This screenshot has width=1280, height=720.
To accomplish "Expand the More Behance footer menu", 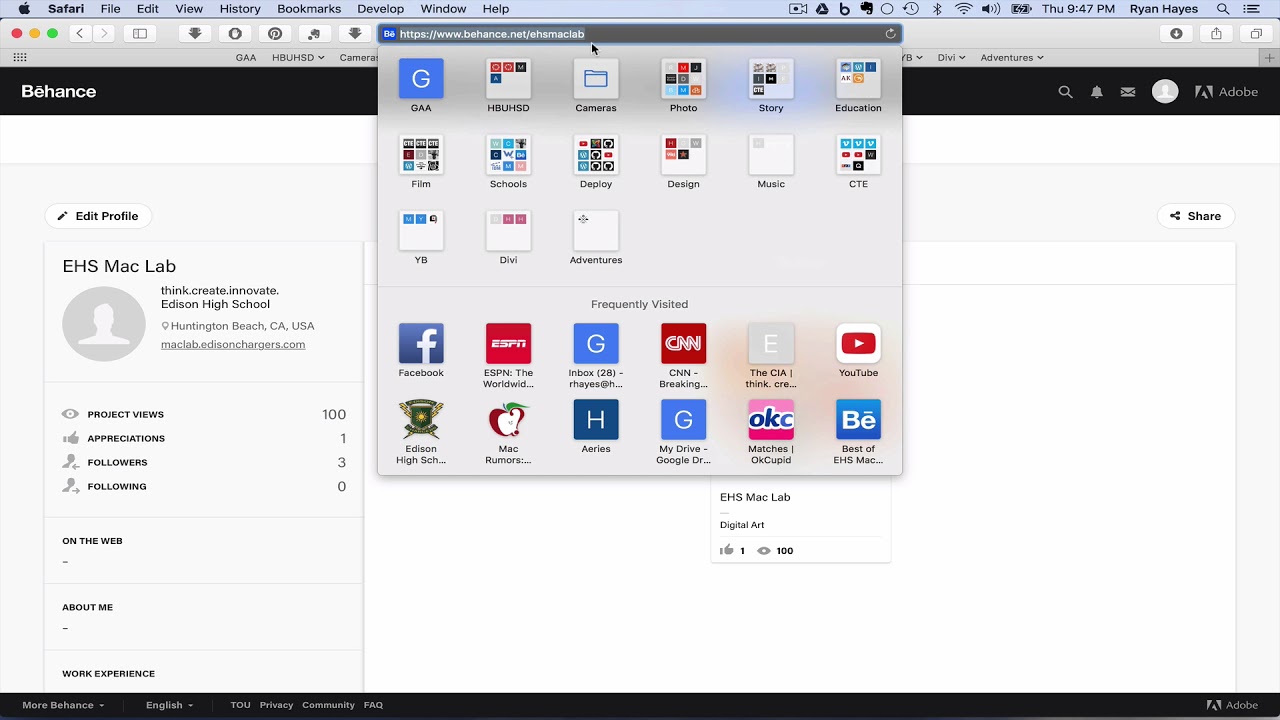I will pyautogui.click(x=63, y=705).
